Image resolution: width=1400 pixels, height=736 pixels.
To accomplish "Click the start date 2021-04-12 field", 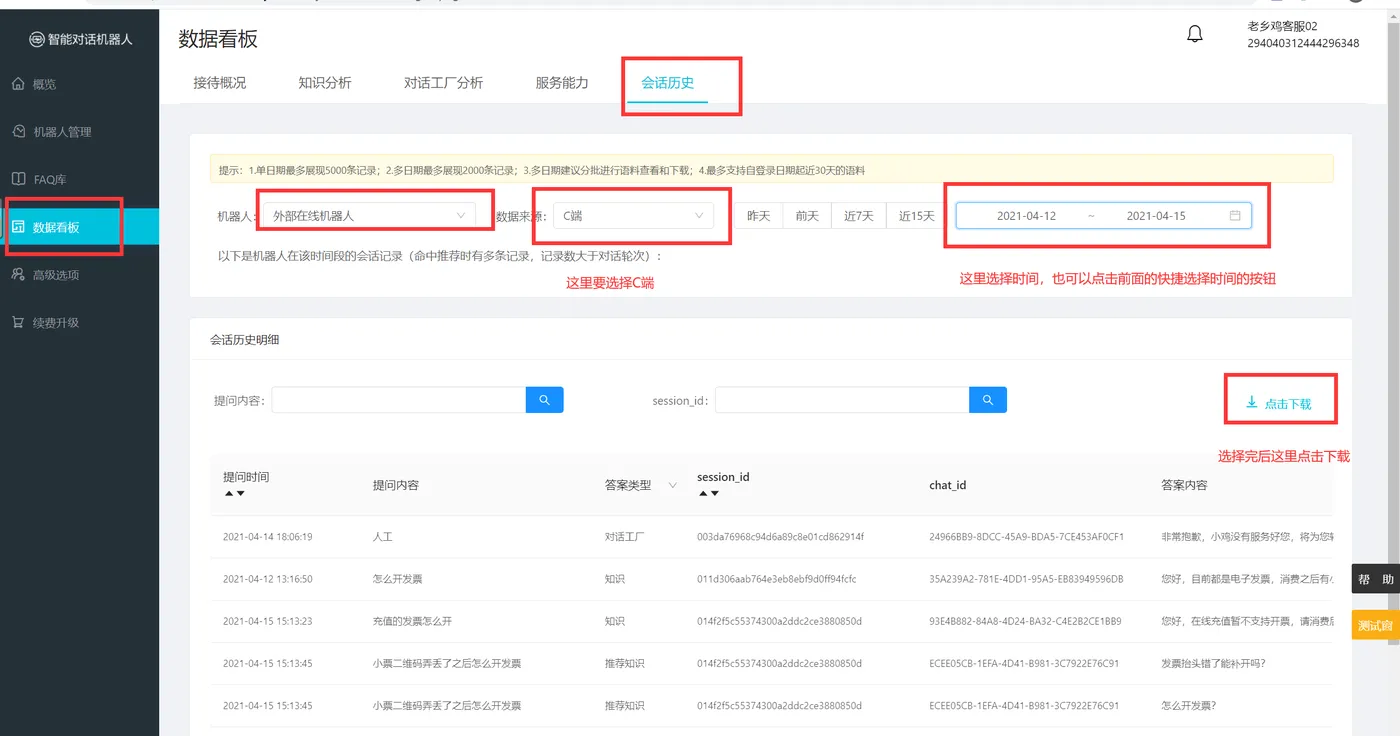I will pos(1026,215).
